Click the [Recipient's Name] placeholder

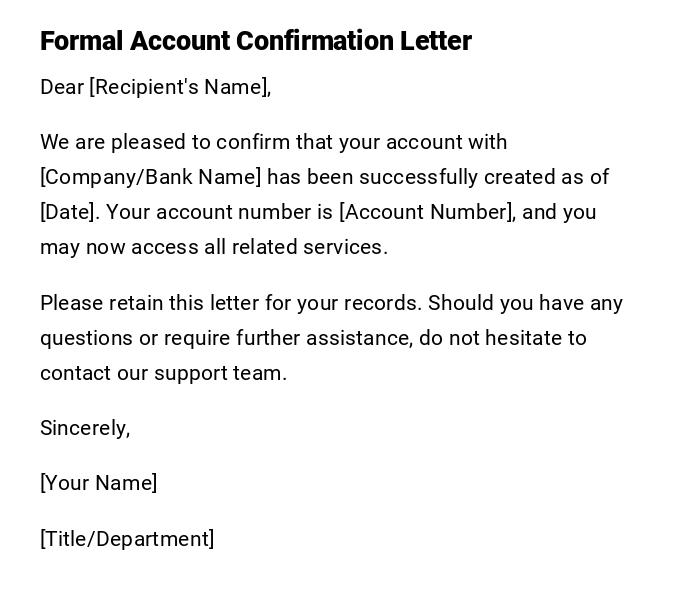tap(180, 87)
